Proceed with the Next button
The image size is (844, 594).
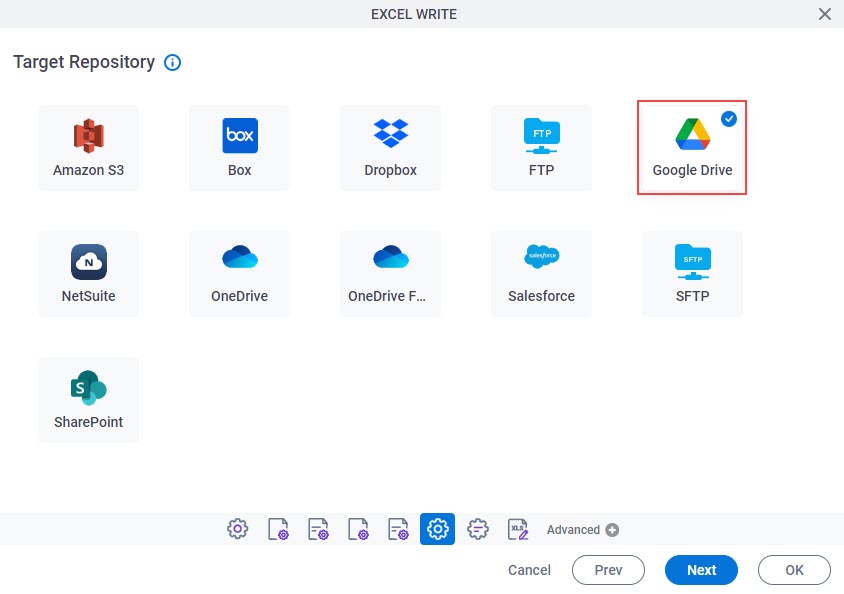tap(701, 570)
